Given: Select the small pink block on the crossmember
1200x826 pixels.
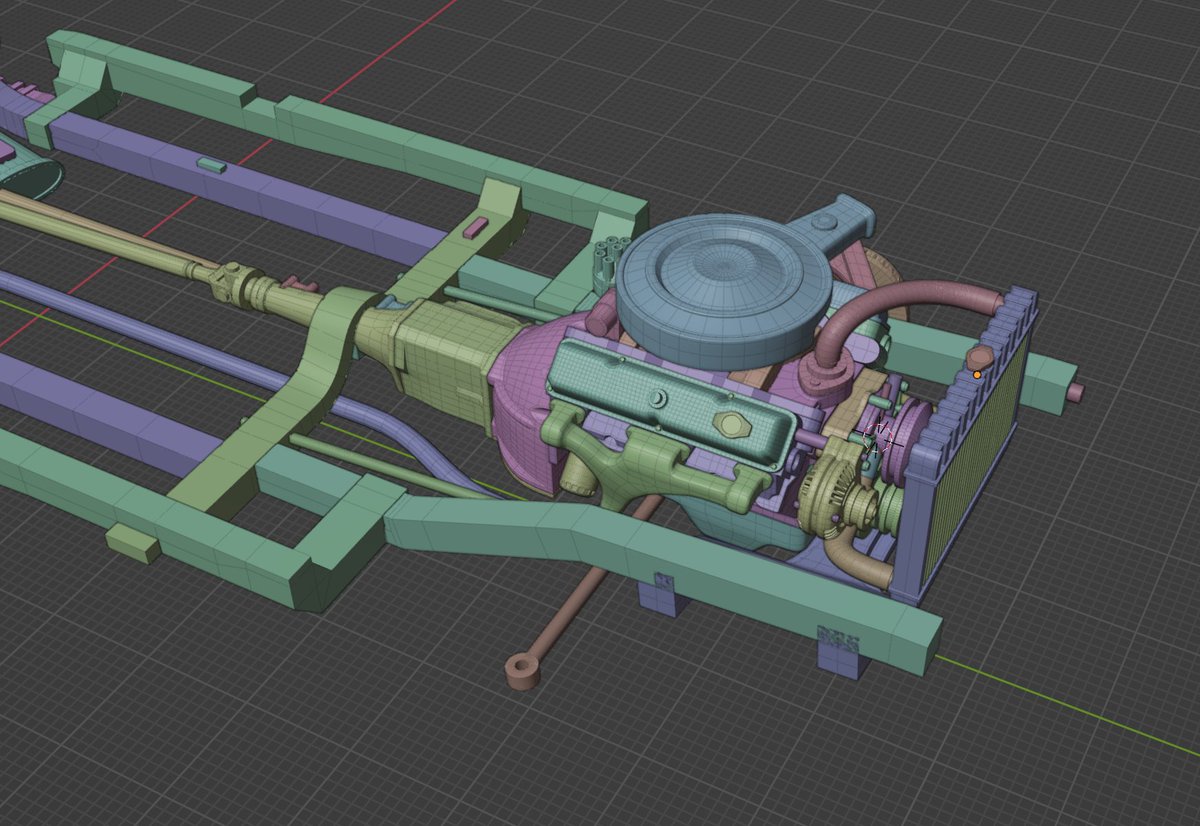Looking at the screenshot, I should [475, 227].
